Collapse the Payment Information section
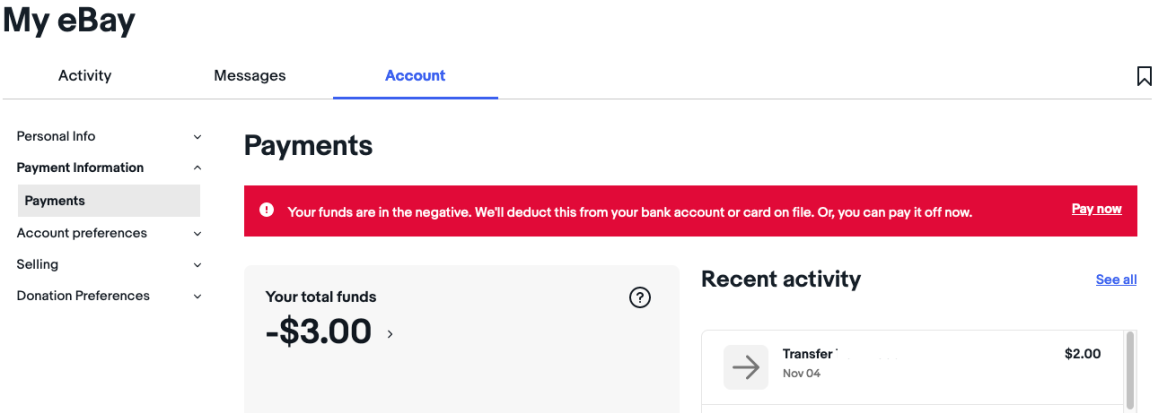Viewport: 1176px width, 413px height. pyautogui.click(x=197, y=168)
